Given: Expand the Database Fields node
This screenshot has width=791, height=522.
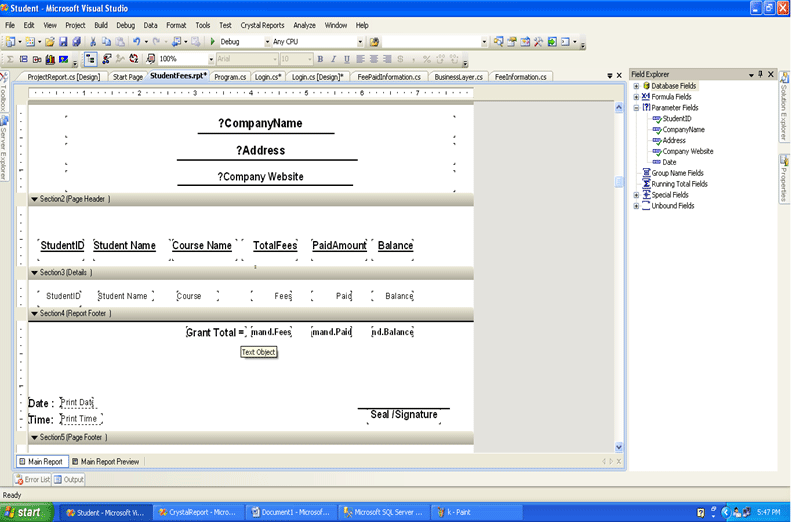Looking at the screenshot, I should click(x=636, y=86).
